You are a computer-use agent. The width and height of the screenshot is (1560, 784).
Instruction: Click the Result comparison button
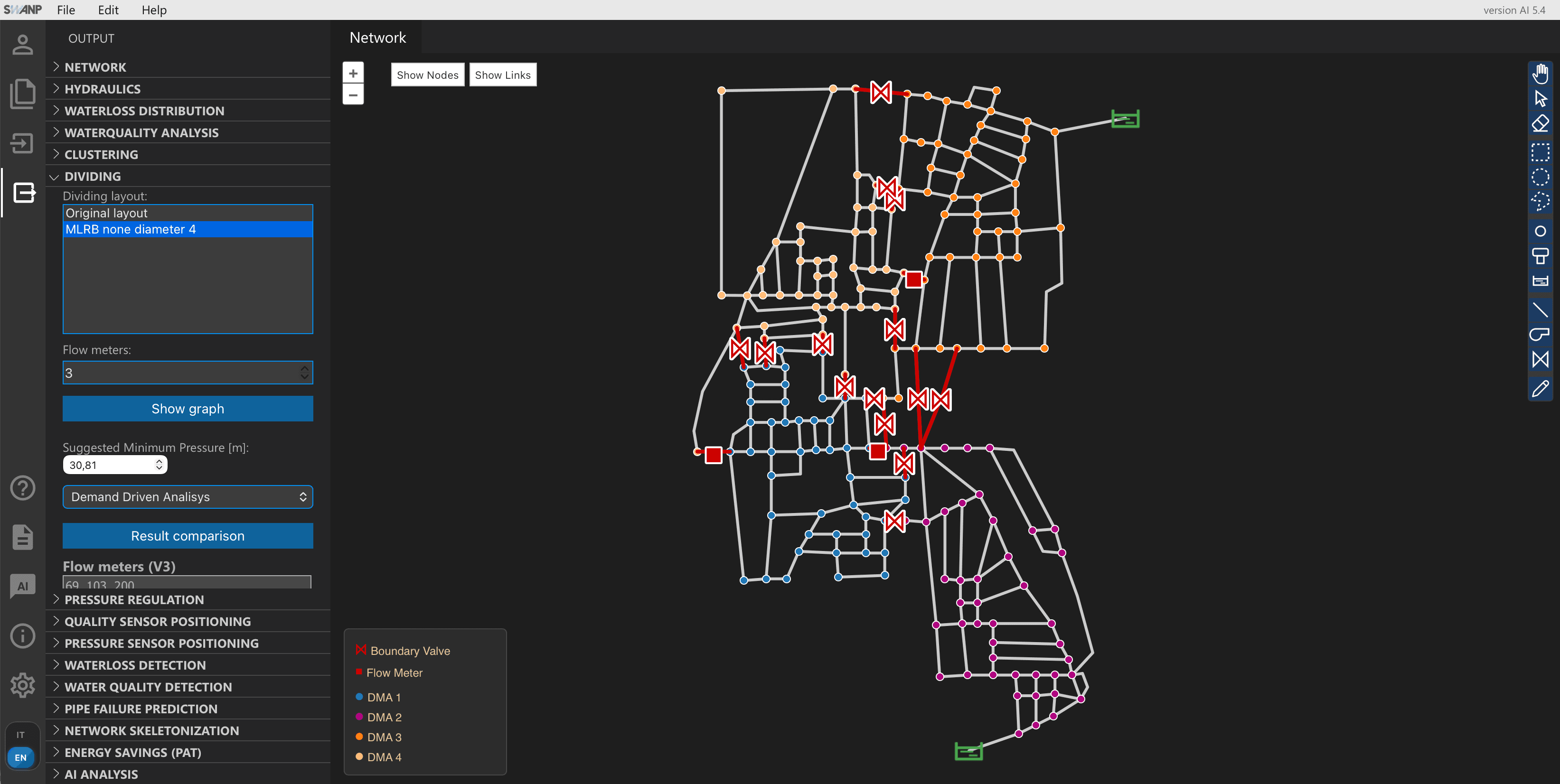[x=188, y=536]
